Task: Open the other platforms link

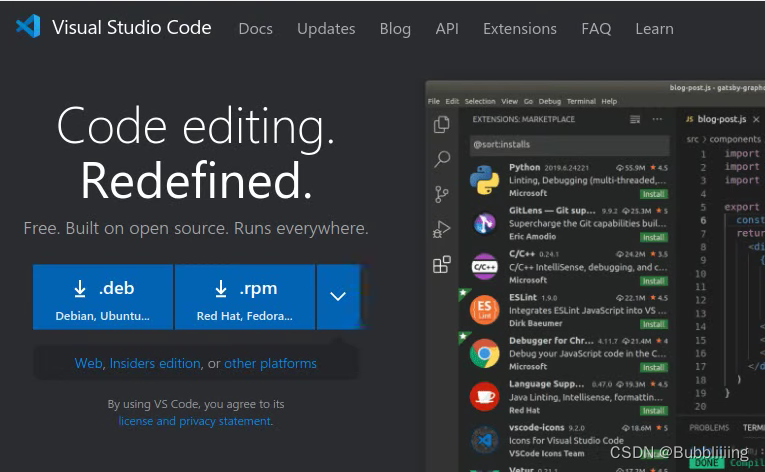Action: coord(270,364)
